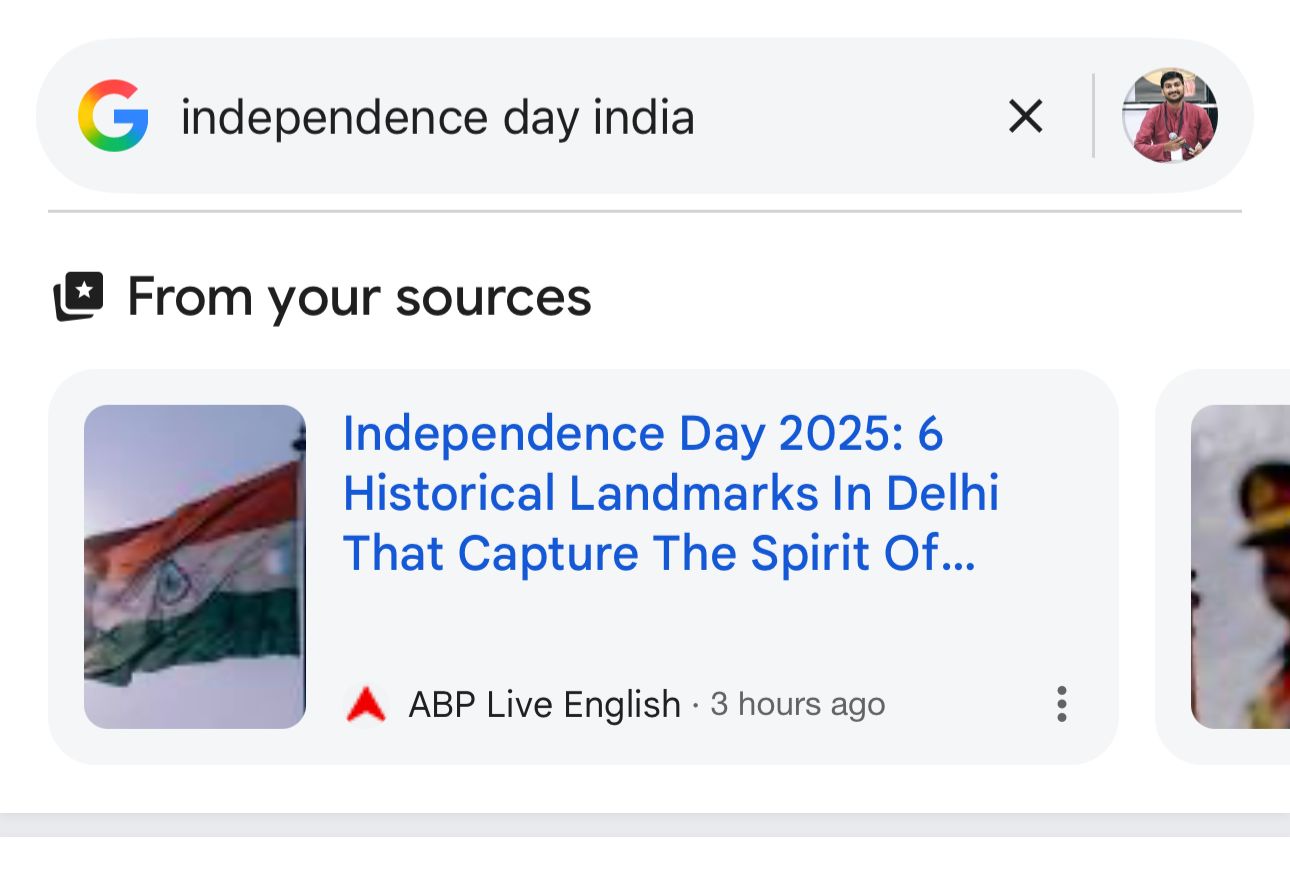Viewport: 1290px width, 883px height.
Task: Click "Historical Landmarks In Delhi" headline line
Action: click(671, 494)
